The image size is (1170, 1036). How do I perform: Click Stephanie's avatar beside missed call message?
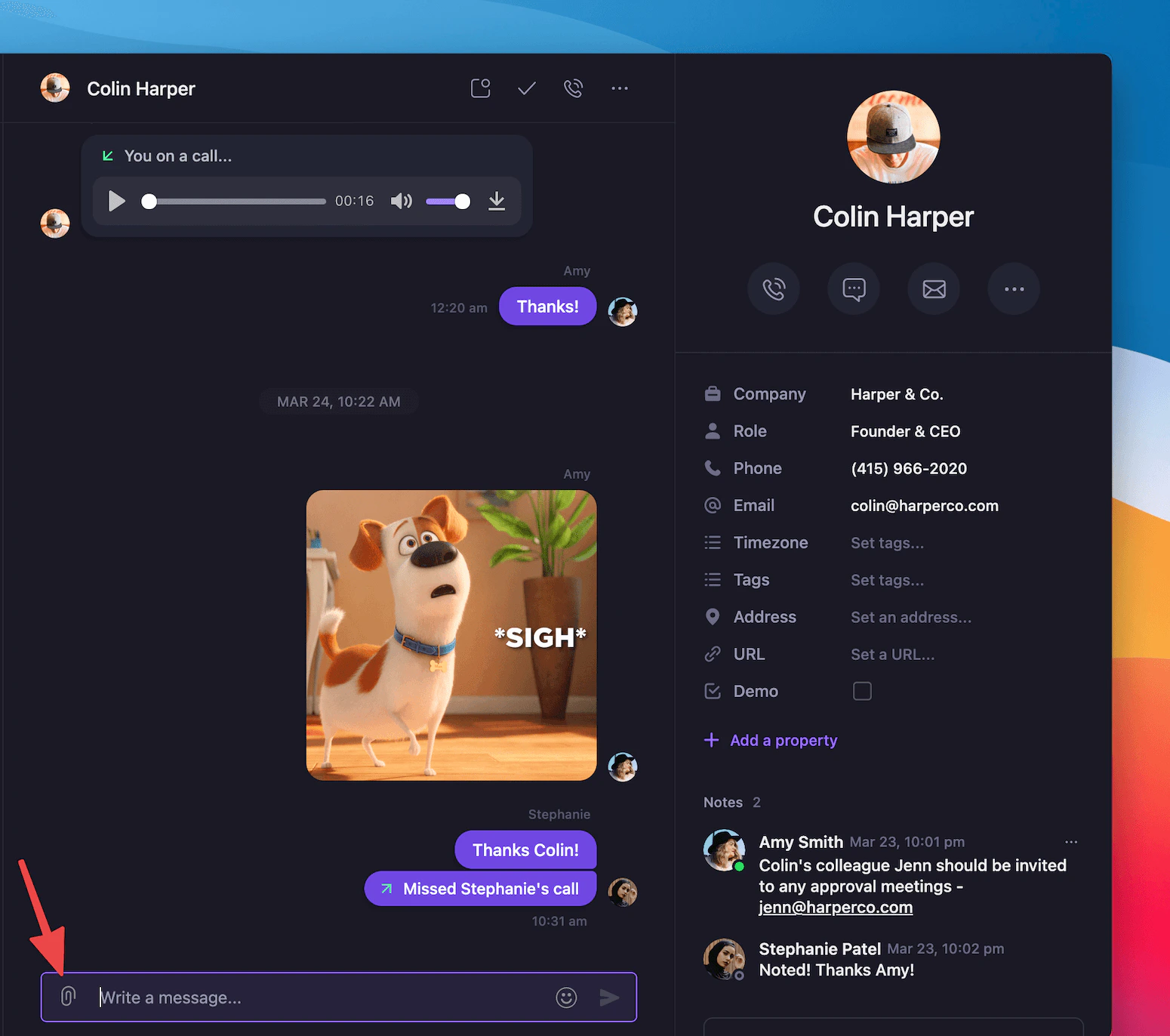point(623,892)
